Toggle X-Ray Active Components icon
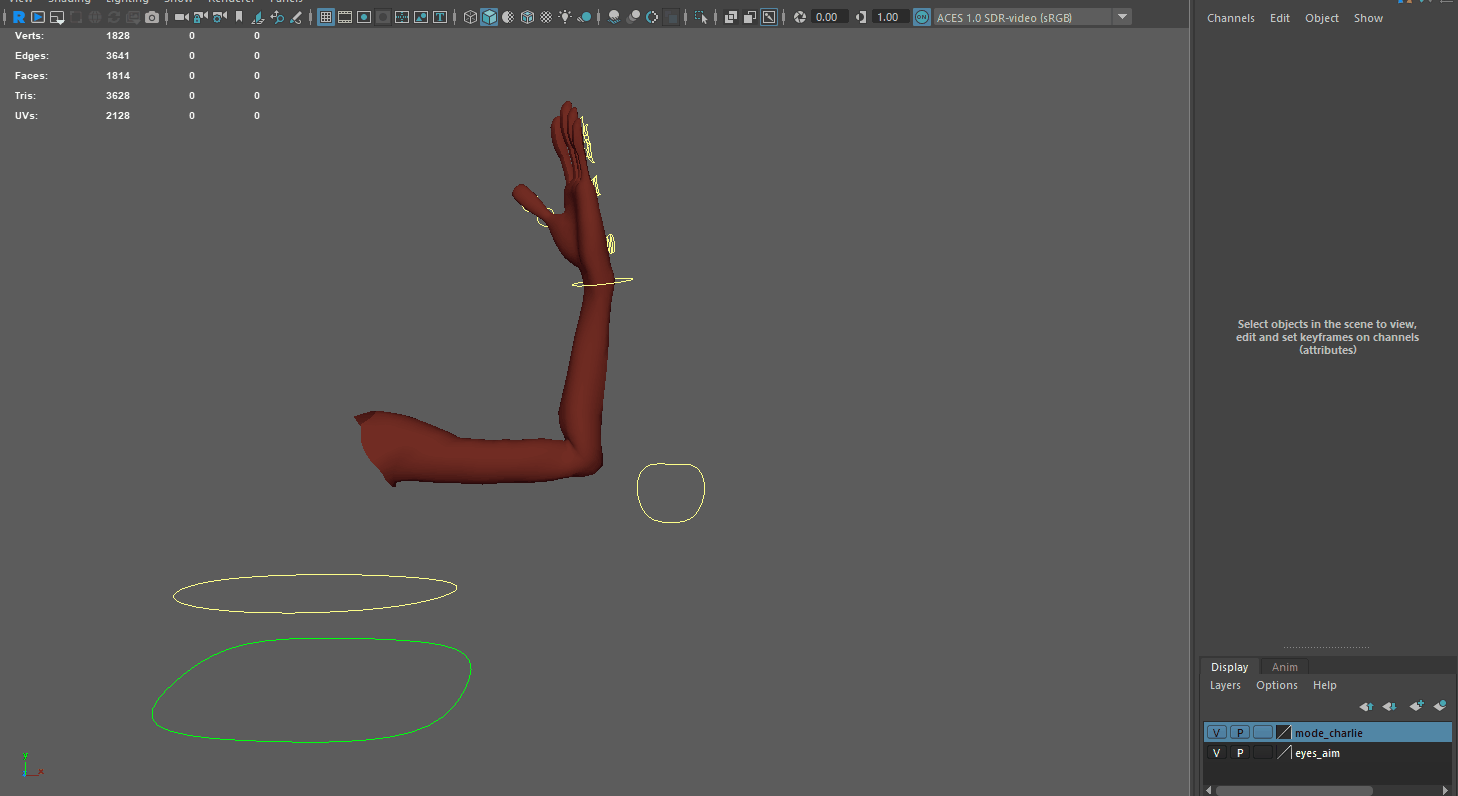This screenshot has width=1458, height=796. pos(749,17)
